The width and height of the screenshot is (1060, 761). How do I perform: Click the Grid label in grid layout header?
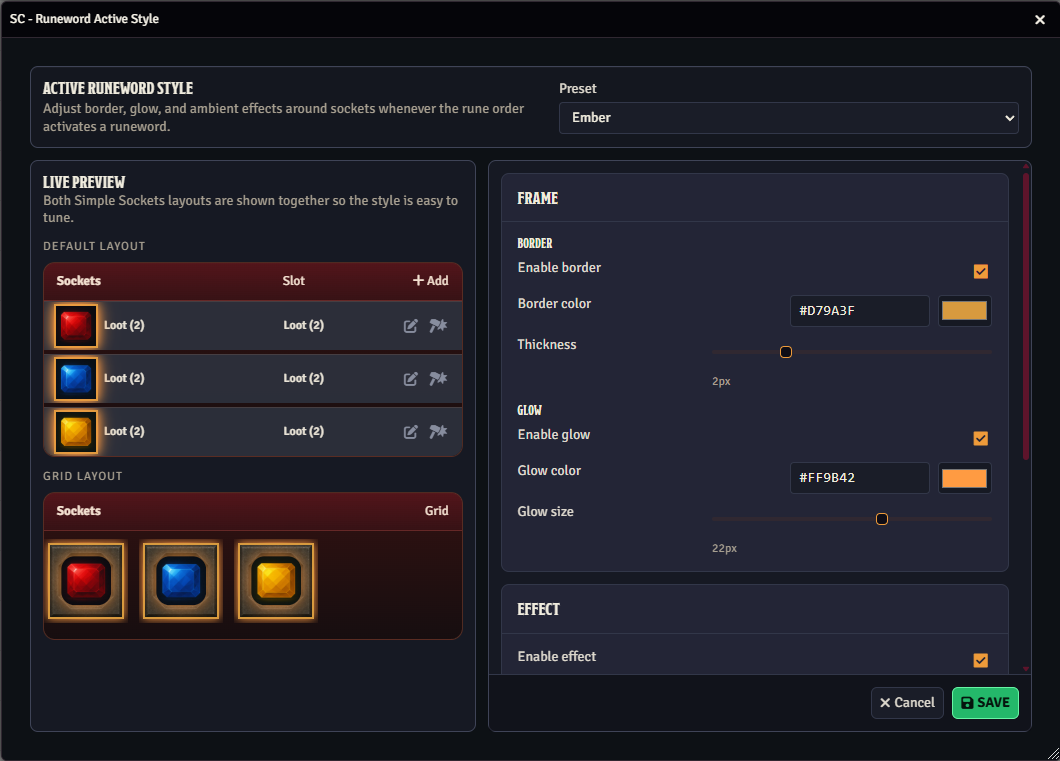click(436, 511)
